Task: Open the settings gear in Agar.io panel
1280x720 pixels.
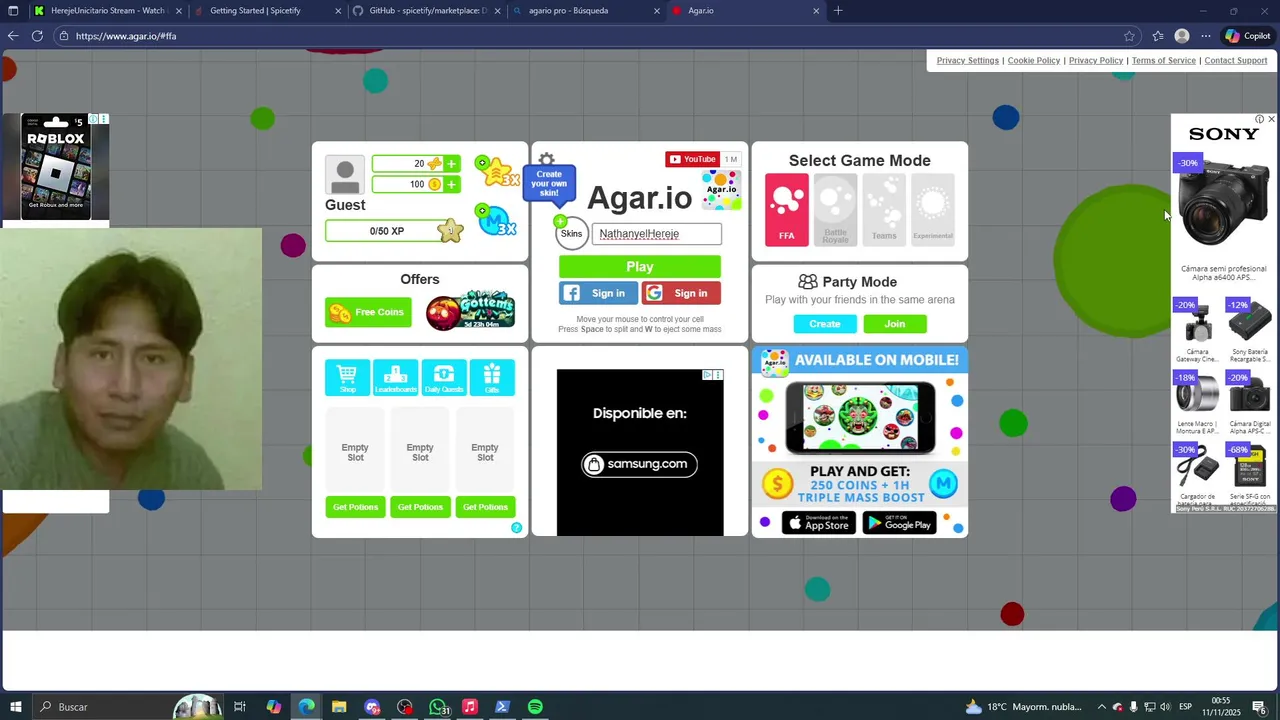Action: (x=546, y=159)
